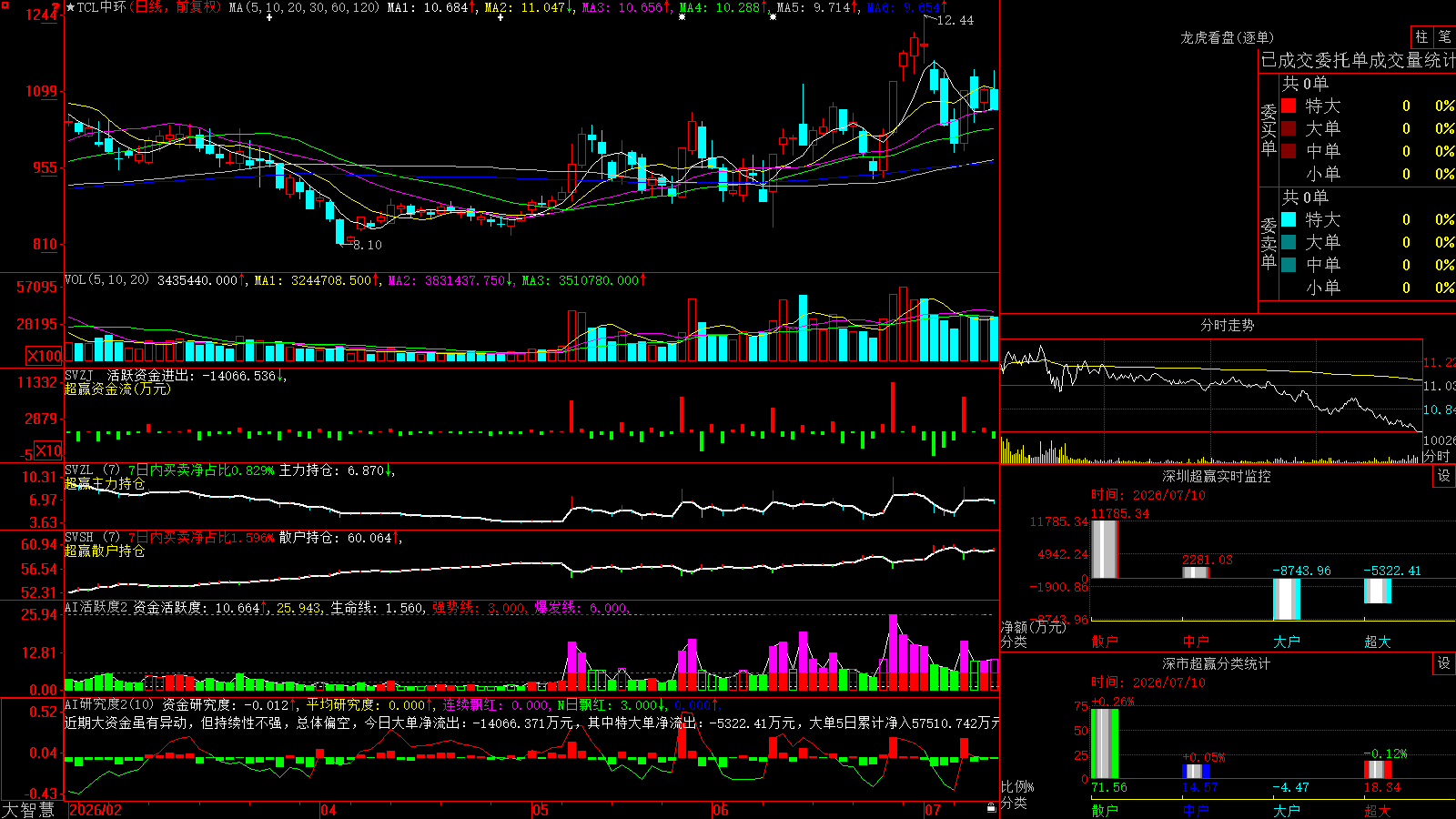Click the 深圳超赢实时监控 panel title
This screenshot has height=819, width=1456.
click(1217, 476)
